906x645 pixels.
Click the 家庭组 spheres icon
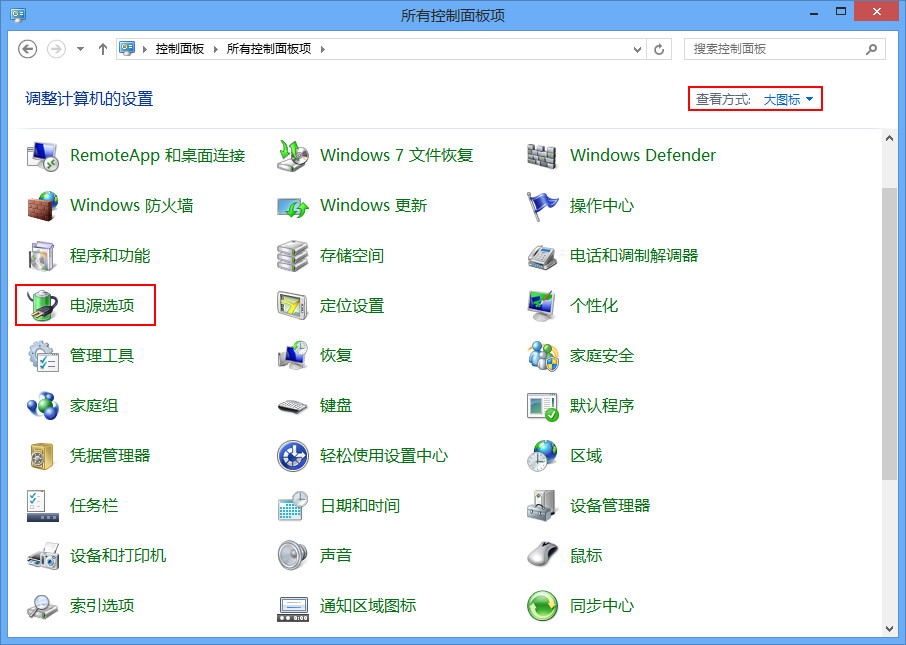(43, 406)
